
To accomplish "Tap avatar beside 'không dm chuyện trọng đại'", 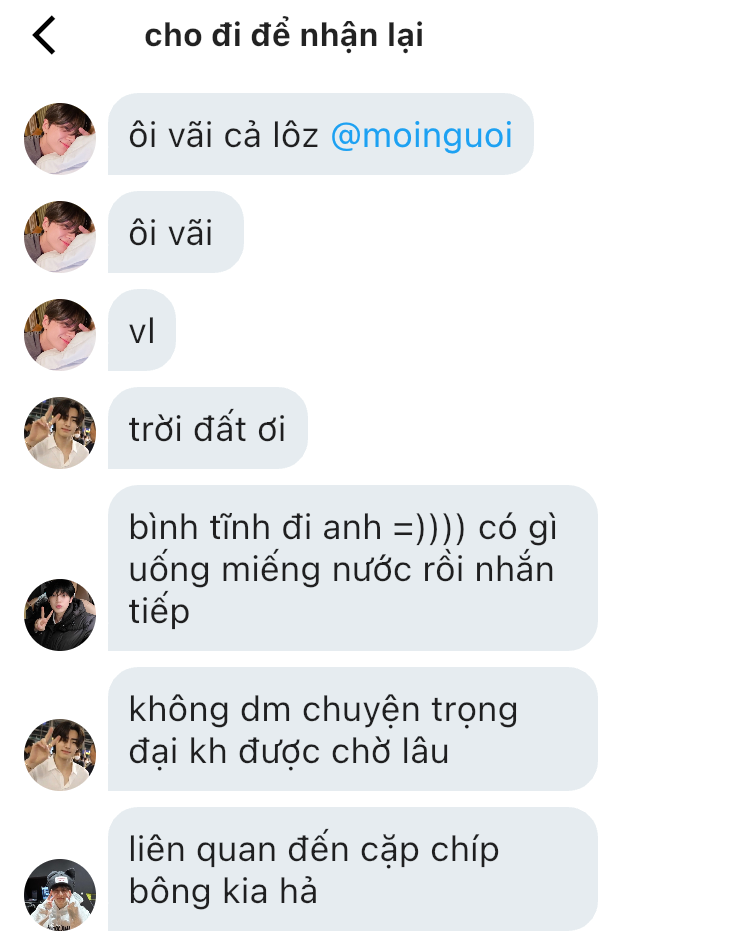I will [x=60, y=755].
